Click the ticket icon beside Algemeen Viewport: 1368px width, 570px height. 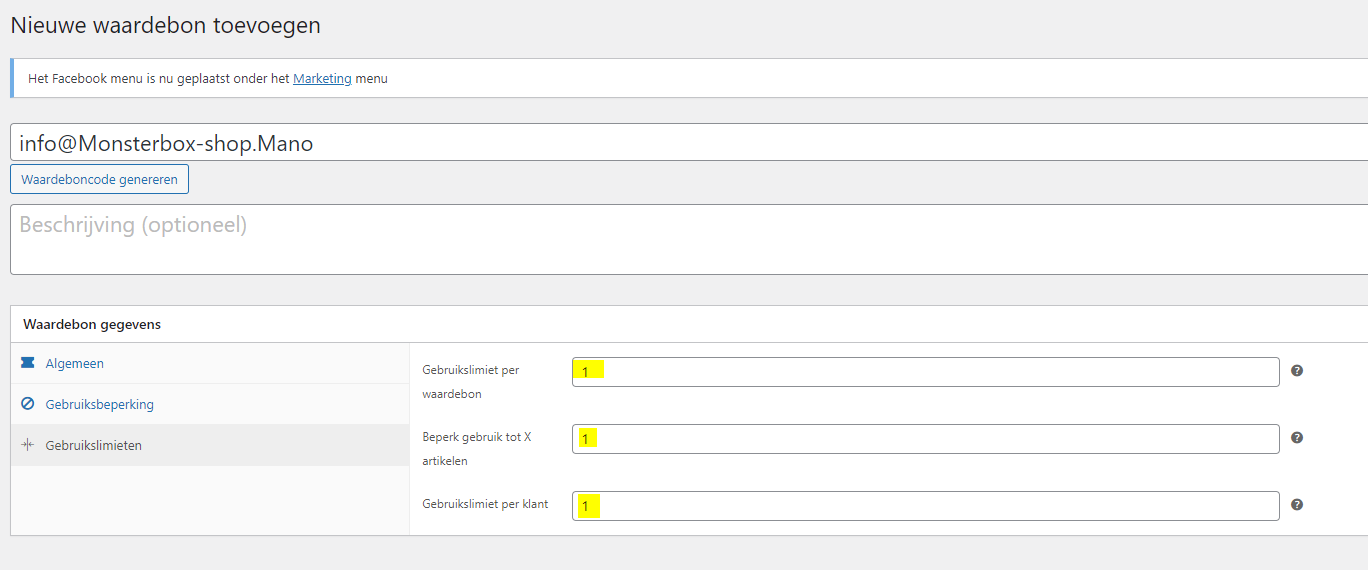click(x=27, y=363)
